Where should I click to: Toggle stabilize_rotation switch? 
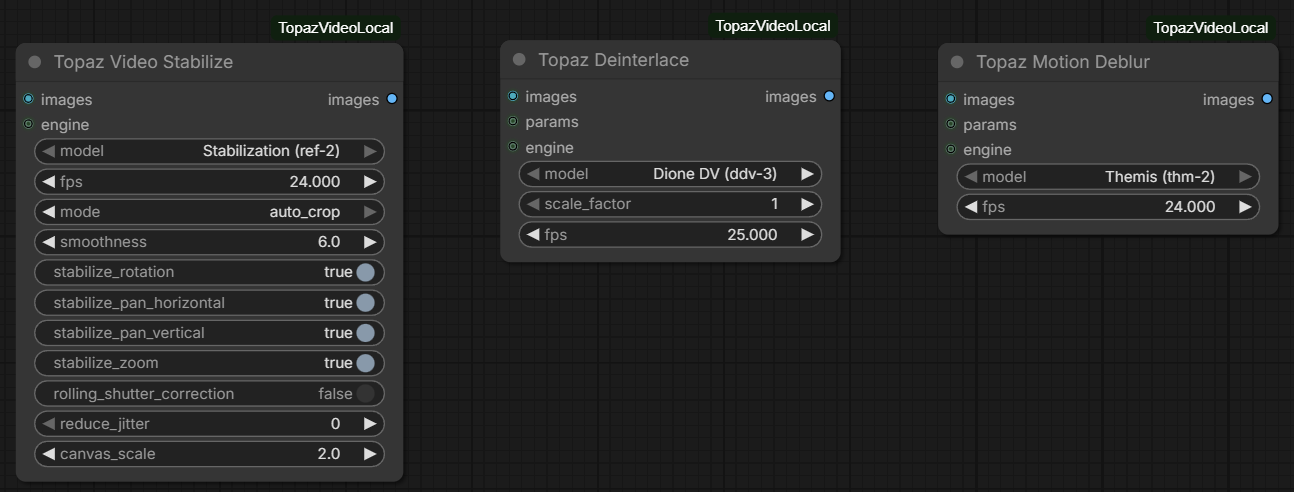click(x=365, y=272)
